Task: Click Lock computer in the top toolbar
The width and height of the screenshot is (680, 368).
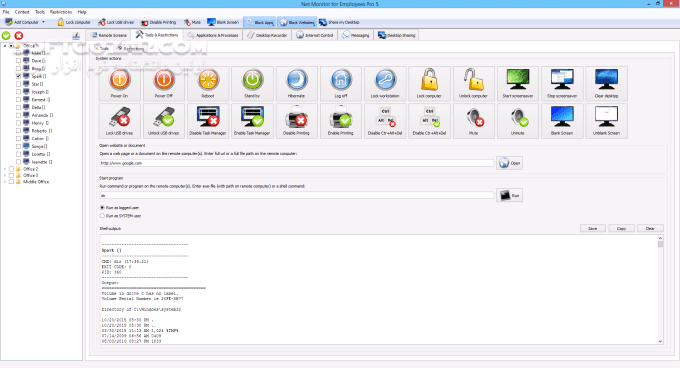Action: tap(74, 22)
